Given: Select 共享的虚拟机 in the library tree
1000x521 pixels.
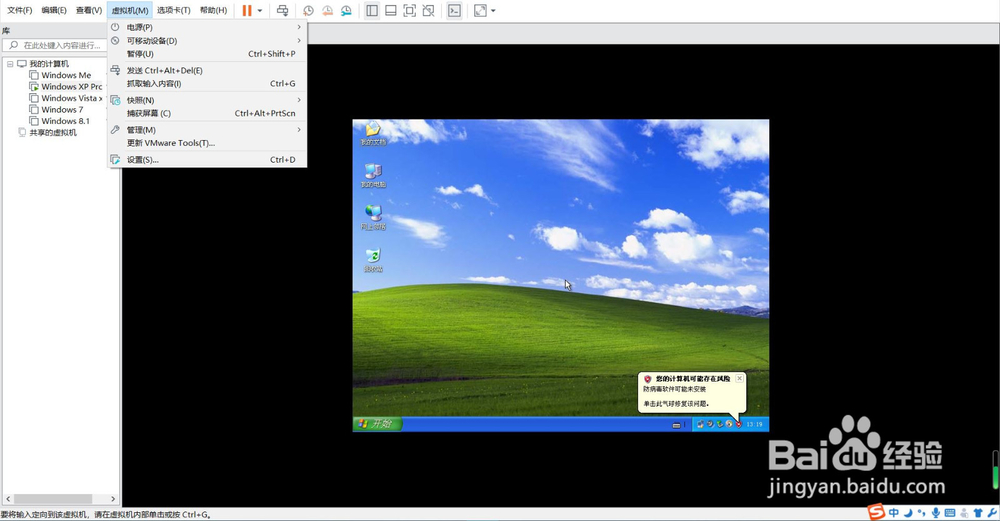Looking at the screenshot, I should (53, 133).
